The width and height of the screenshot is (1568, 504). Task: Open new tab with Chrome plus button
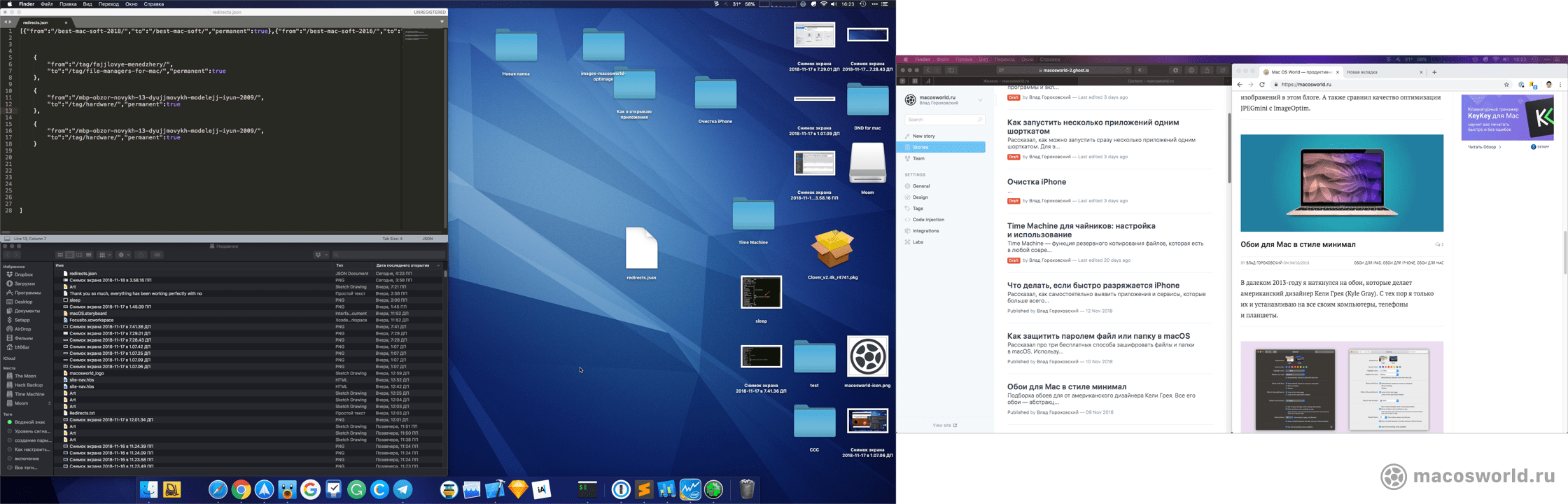[1434, 72]
